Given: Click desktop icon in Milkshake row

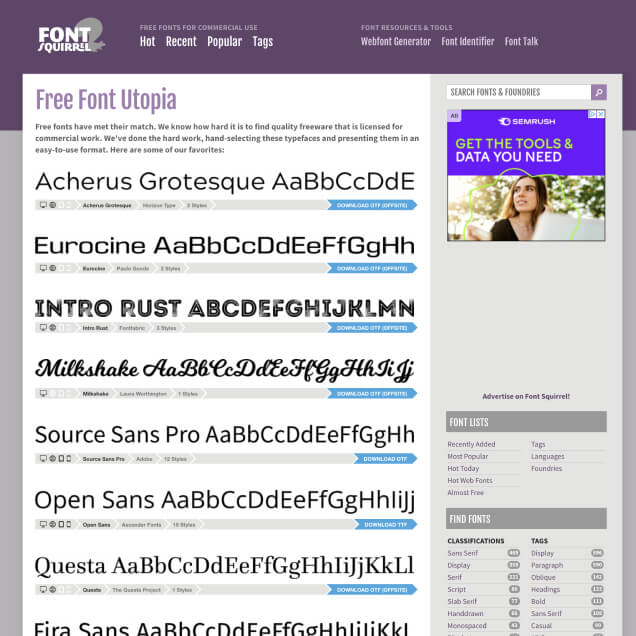Looking at the screenshot, I should pyautogui.click(x=43, y=393).
